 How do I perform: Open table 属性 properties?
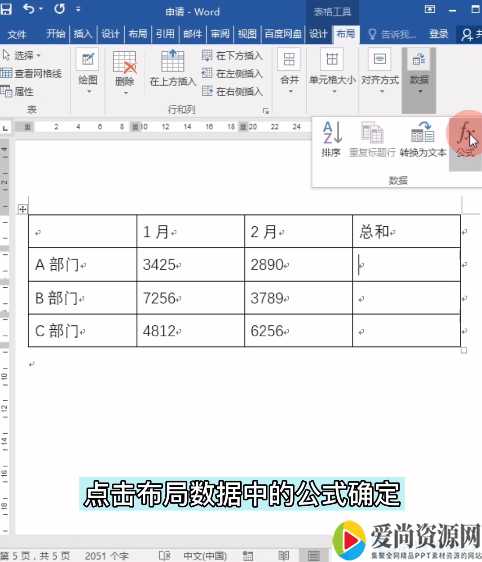[x=17, y=91]
